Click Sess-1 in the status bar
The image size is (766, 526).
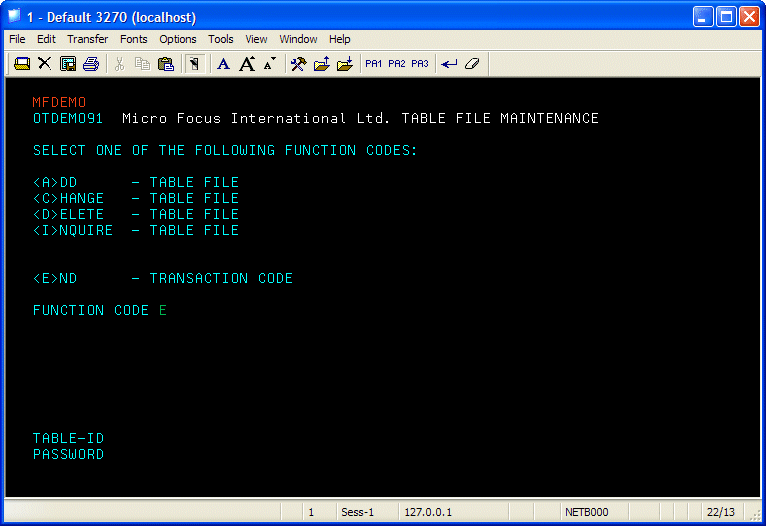pos(358,512)
